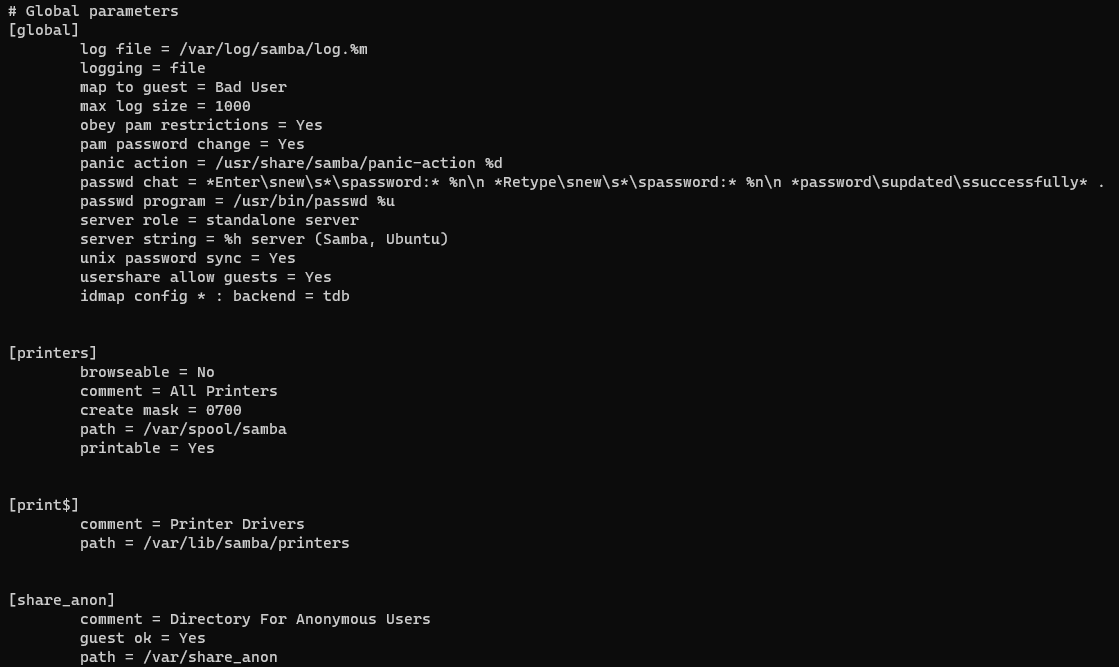This screenshot has height=667, width=1119.
Task: Click the 'browseable = No' setting
Action: coord(147,372)
